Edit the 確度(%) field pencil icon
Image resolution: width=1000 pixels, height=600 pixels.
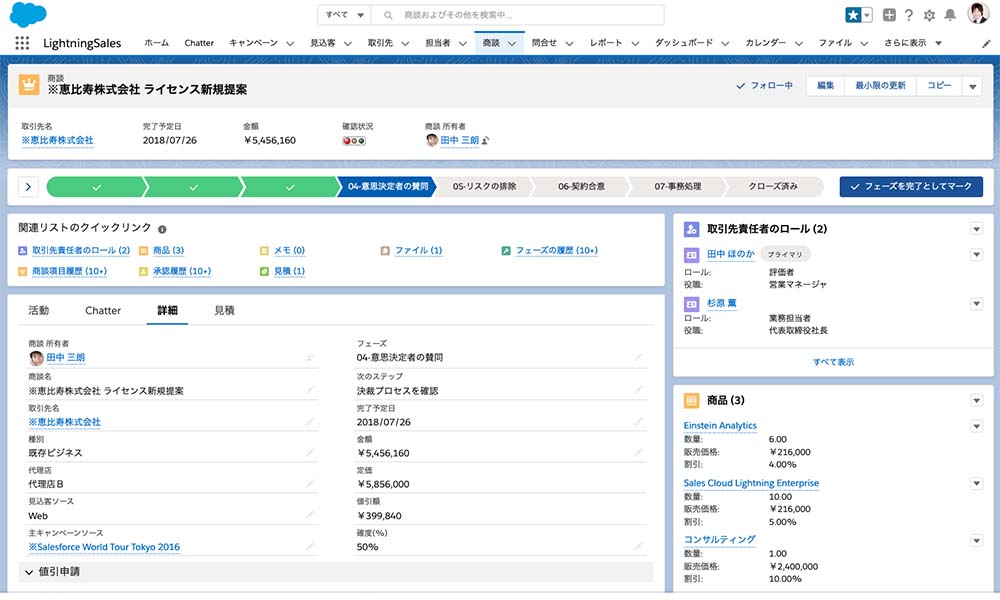(x=638, y=546)
